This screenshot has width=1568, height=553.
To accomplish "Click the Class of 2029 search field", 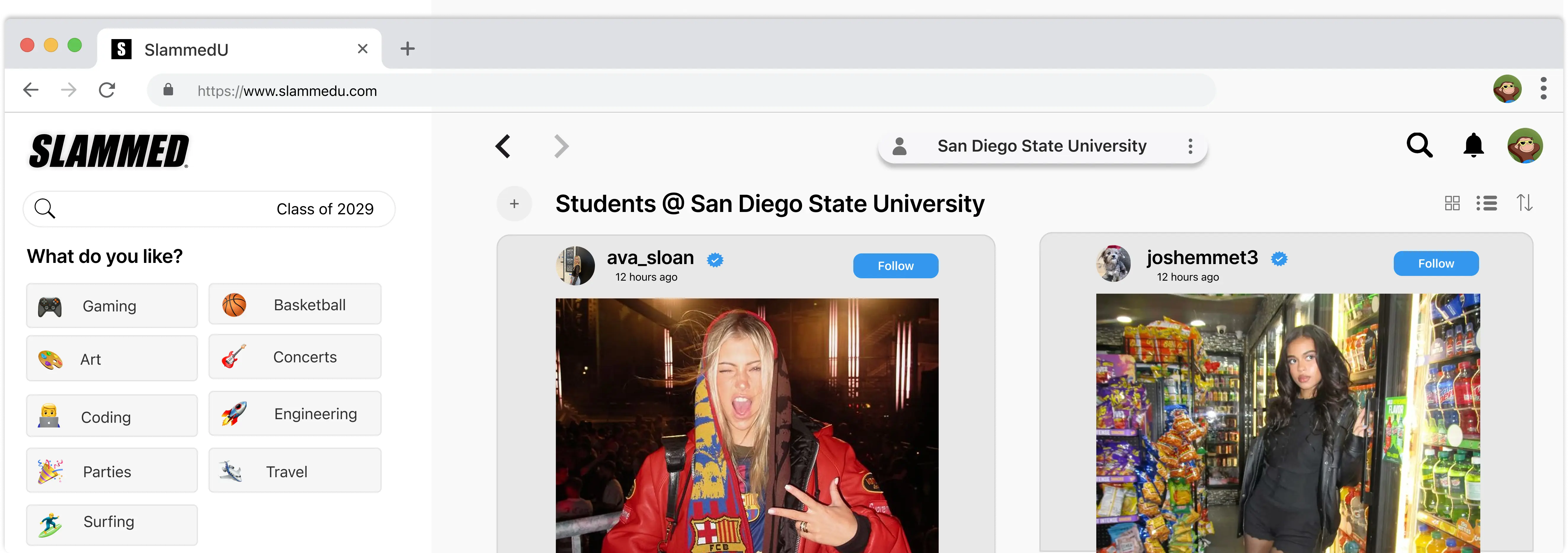I will point(209,209).
